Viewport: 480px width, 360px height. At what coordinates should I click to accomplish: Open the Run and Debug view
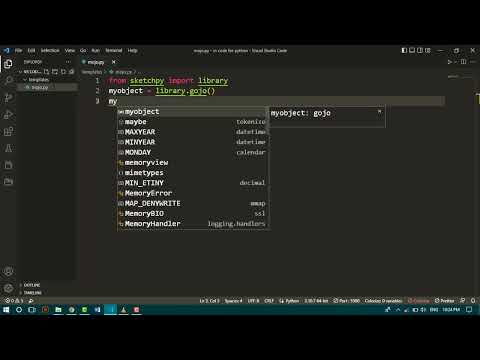tap(8, 115)
